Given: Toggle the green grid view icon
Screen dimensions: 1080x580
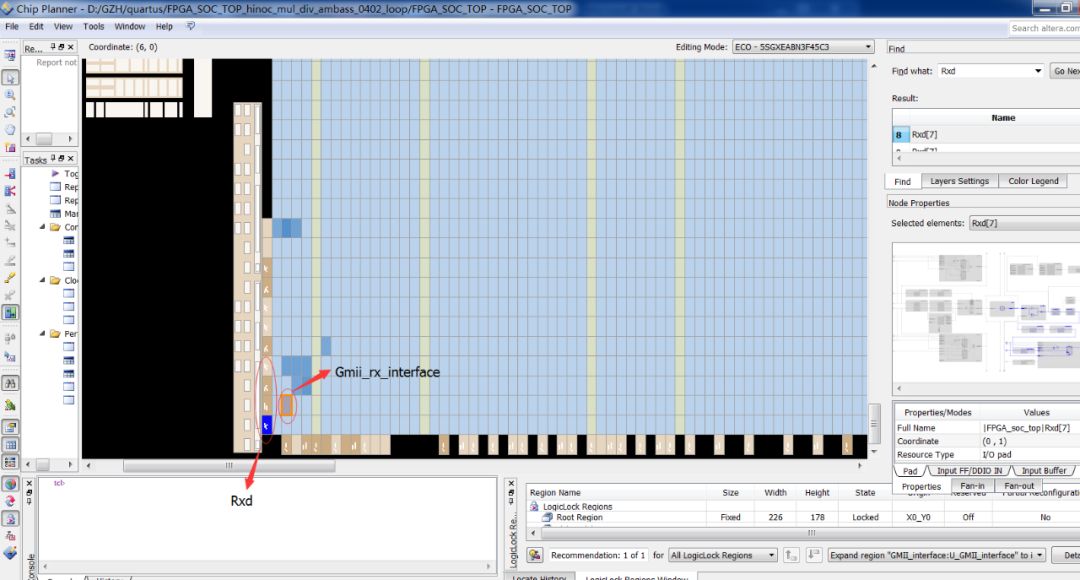Looking at the screenshot, I should click(x=10, y=312).
